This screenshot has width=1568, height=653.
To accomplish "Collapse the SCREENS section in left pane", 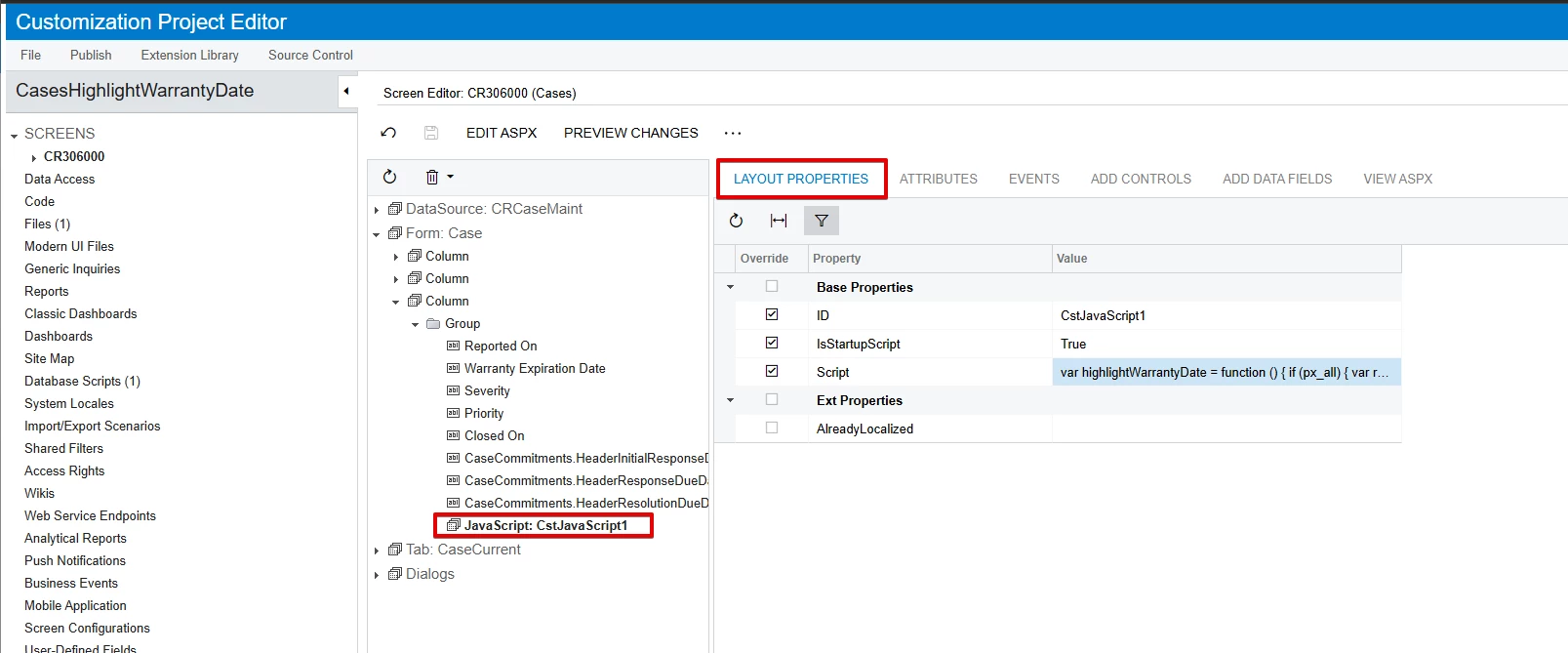I will 14,135.
